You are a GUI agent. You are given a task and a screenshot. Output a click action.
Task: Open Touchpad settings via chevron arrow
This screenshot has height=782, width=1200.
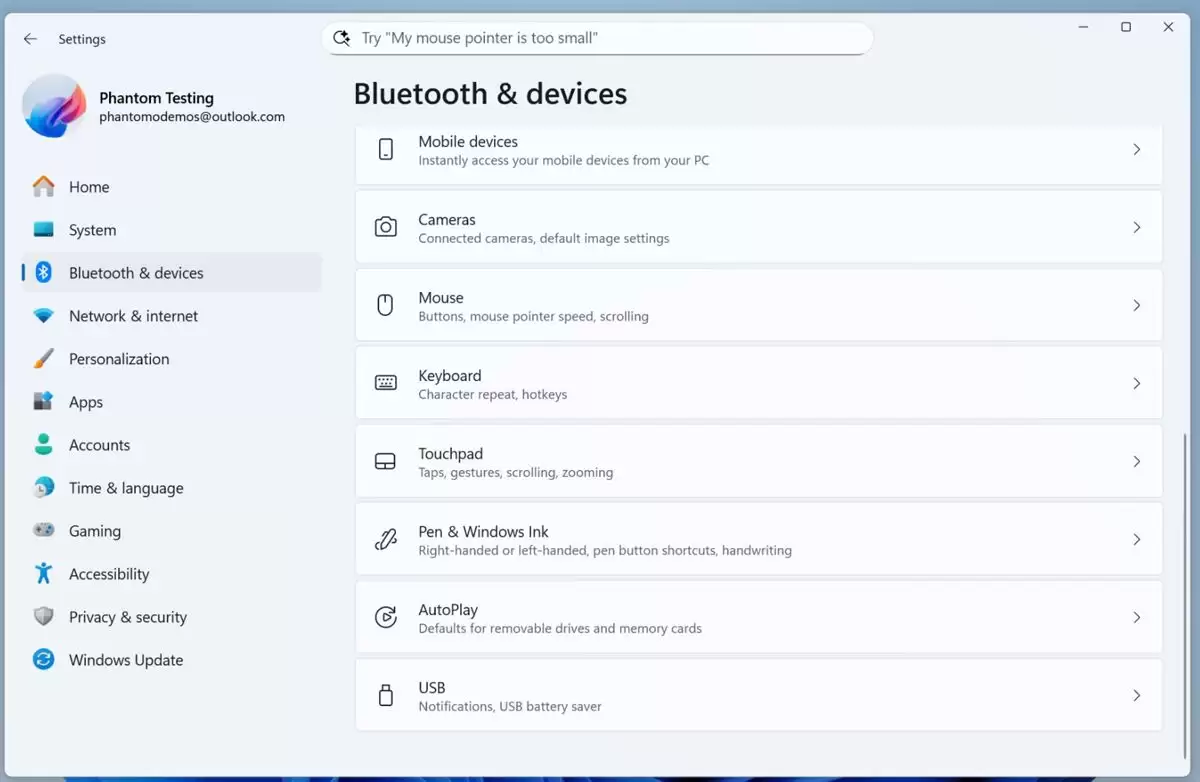[1136, 461]
